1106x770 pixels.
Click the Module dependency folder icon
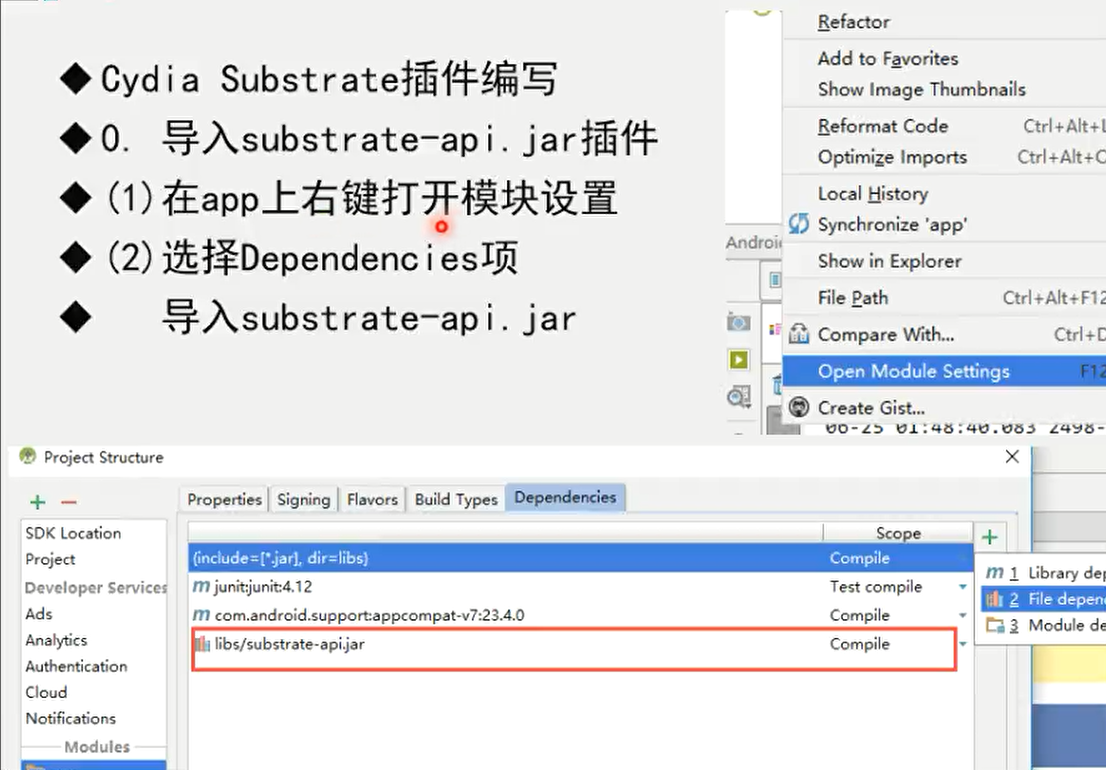[x=995, y=625]
